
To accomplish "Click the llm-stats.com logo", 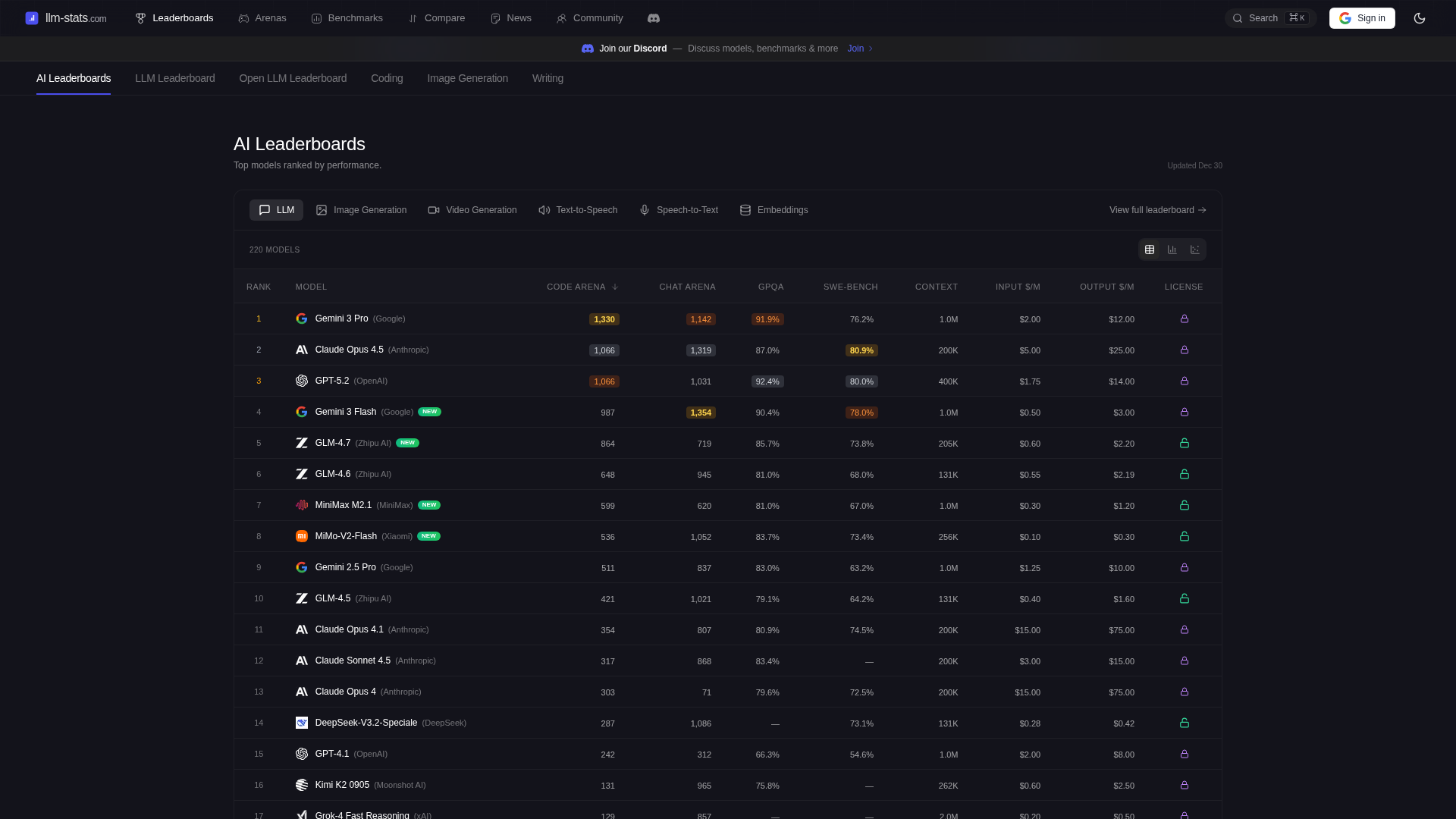I will 66,18.
